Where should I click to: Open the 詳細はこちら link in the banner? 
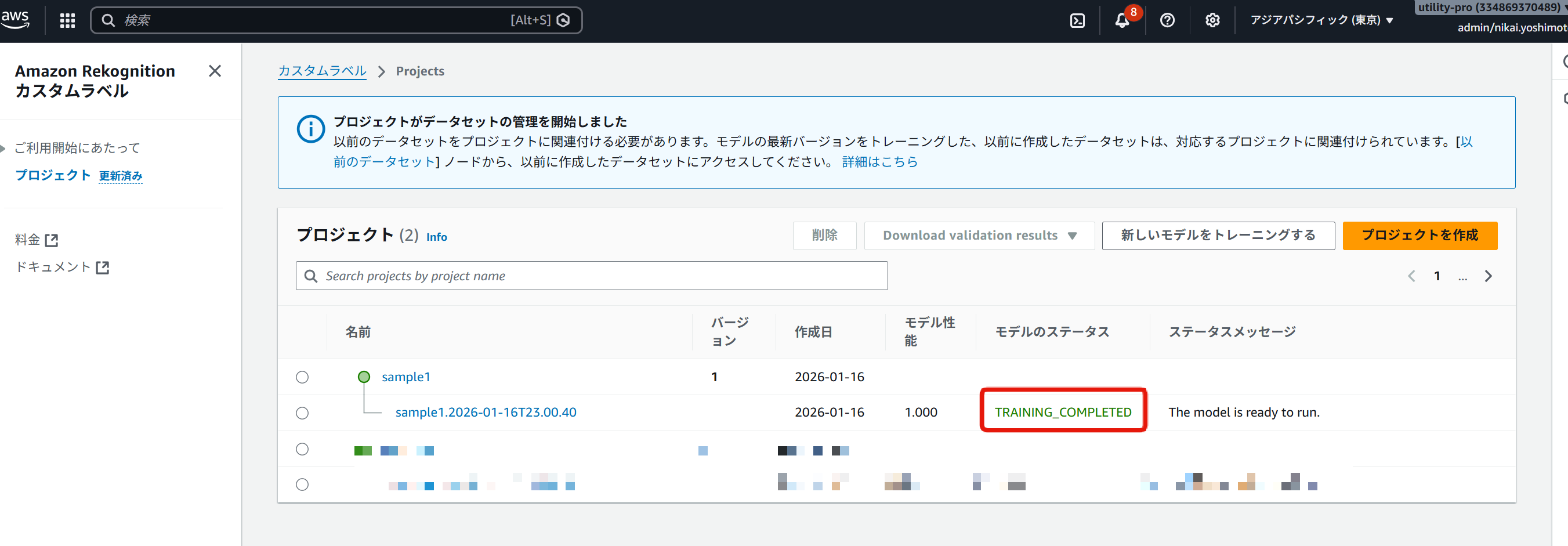[x=879, y=162]
